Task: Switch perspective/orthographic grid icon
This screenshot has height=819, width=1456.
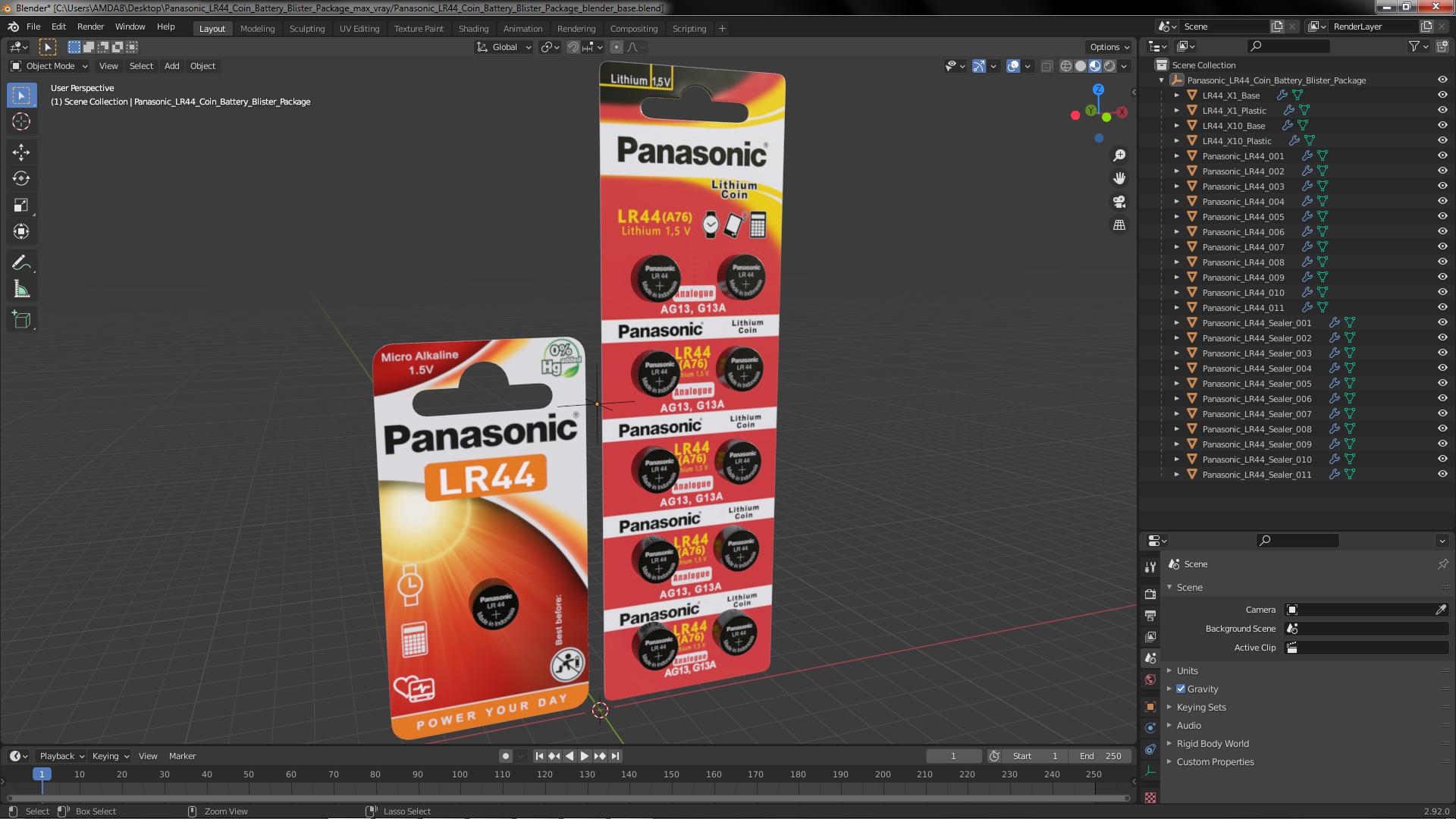Action: [x=1119, y=225]
